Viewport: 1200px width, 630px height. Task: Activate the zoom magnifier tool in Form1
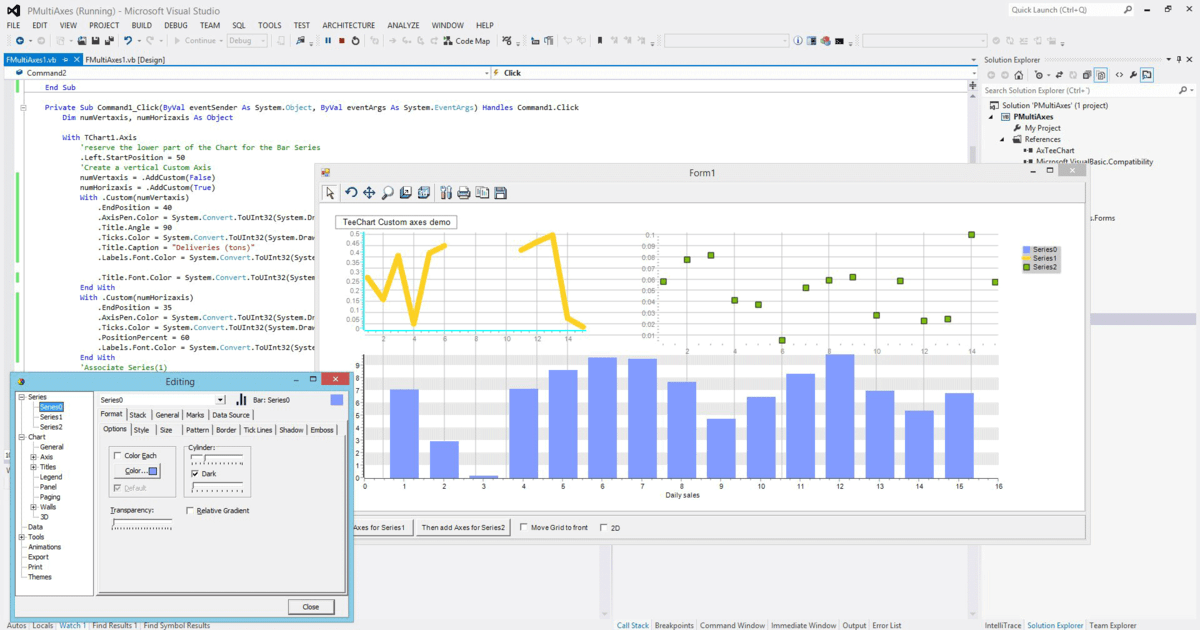386,192
